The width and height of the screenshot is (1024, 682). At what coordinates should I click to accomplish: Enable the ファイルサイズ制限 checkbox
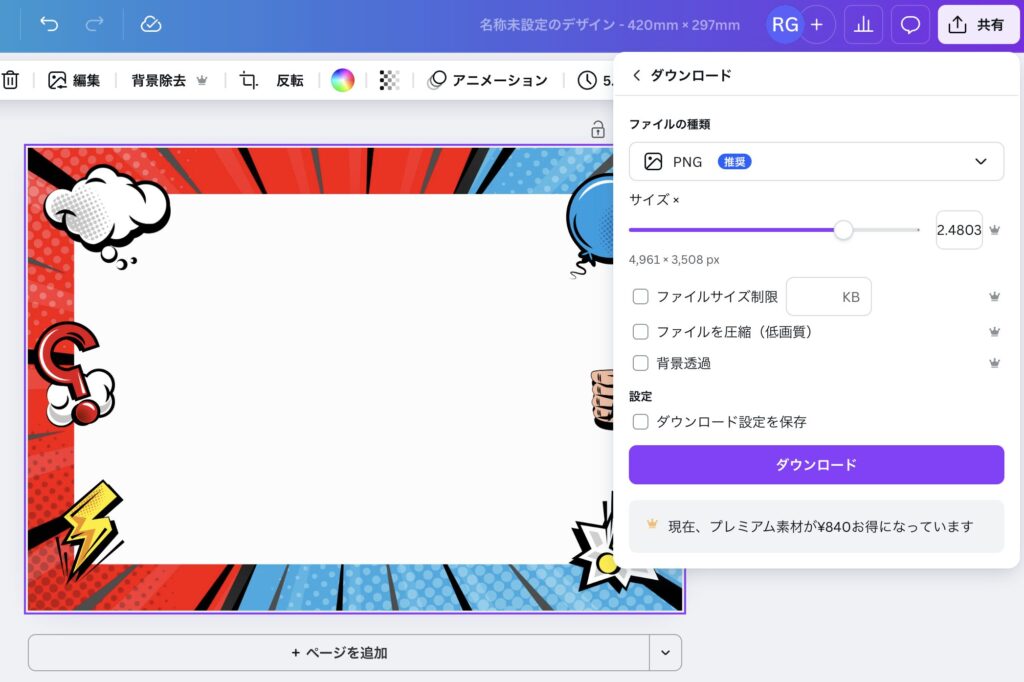coord(641,296)
